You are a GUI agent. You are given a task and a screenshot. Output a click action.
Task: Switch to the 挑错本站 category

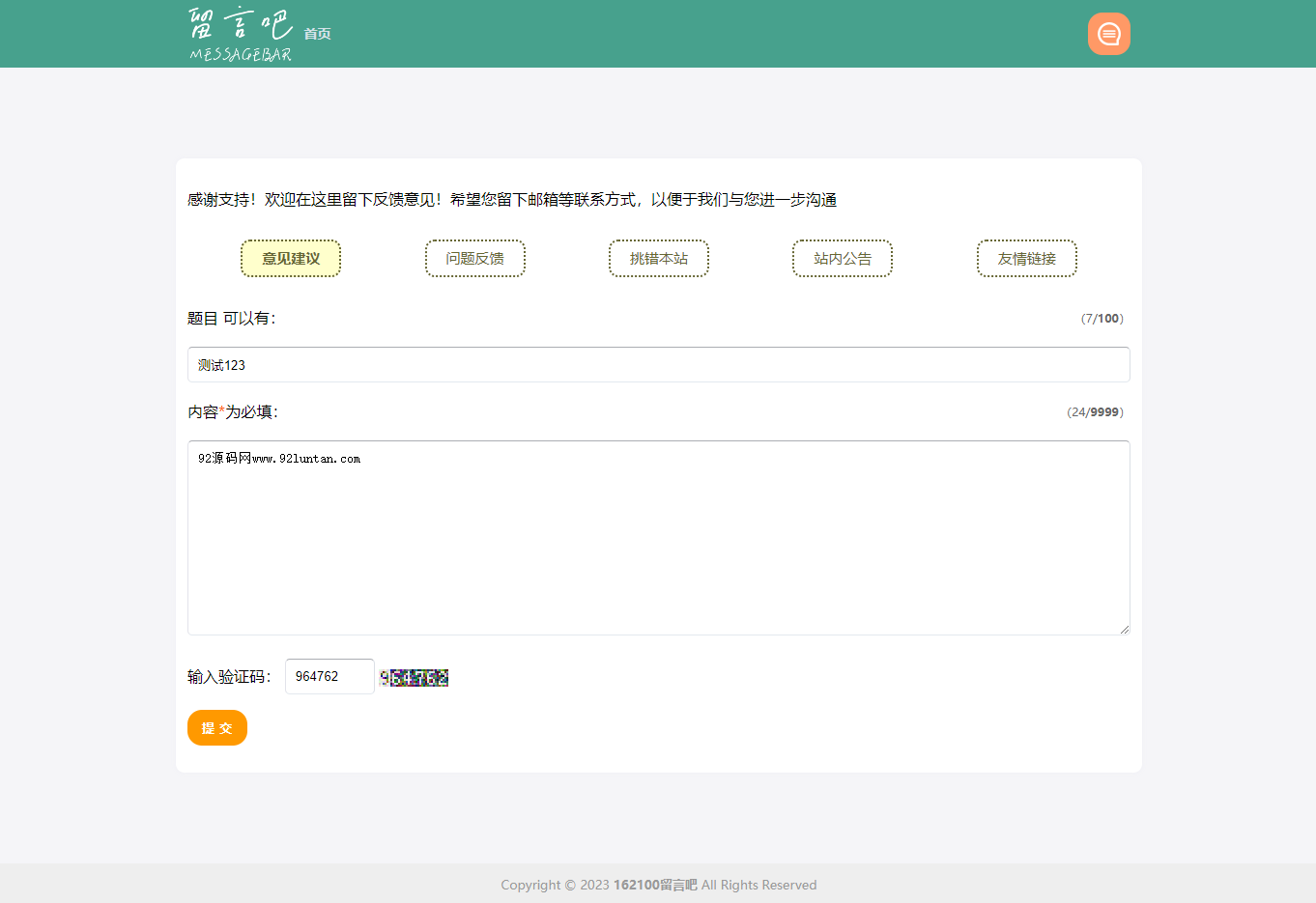pyautogui.click(x=659, y=259)
